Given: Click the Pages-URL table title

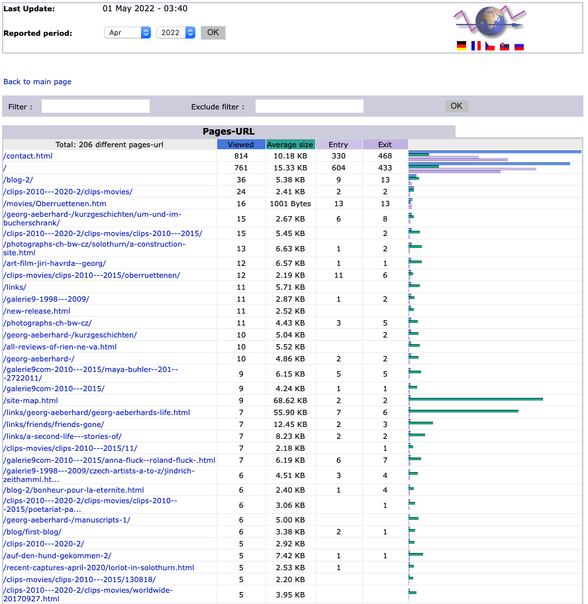Looking at the screenshot, I should 228,131.
